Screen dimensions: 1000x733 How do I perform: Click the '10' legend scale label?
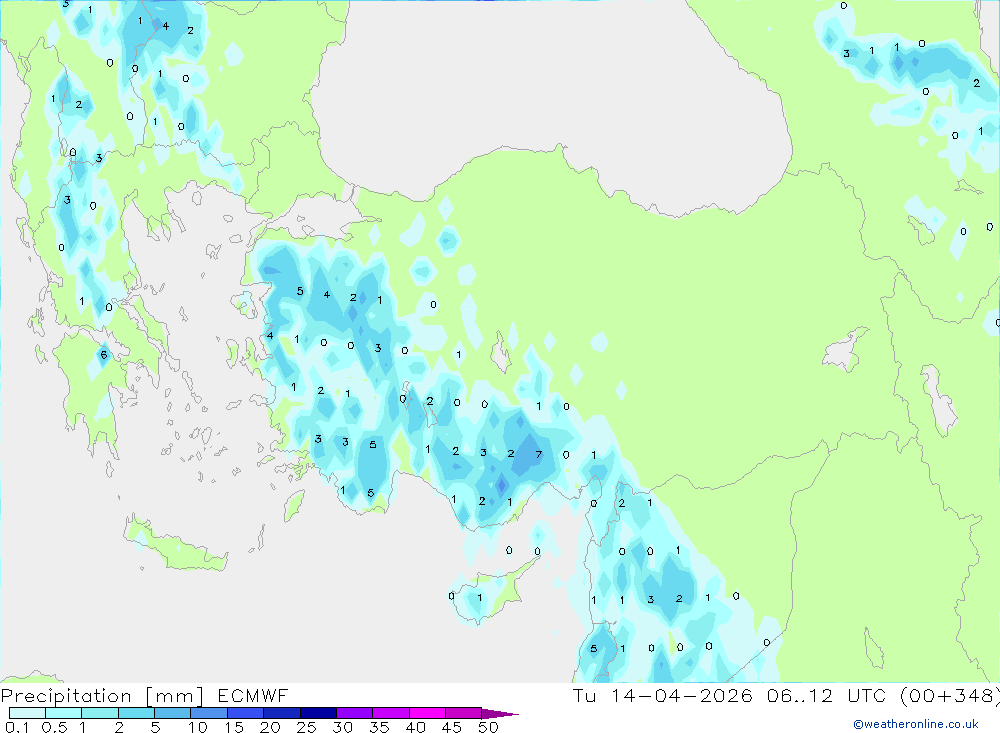(197, 727)
